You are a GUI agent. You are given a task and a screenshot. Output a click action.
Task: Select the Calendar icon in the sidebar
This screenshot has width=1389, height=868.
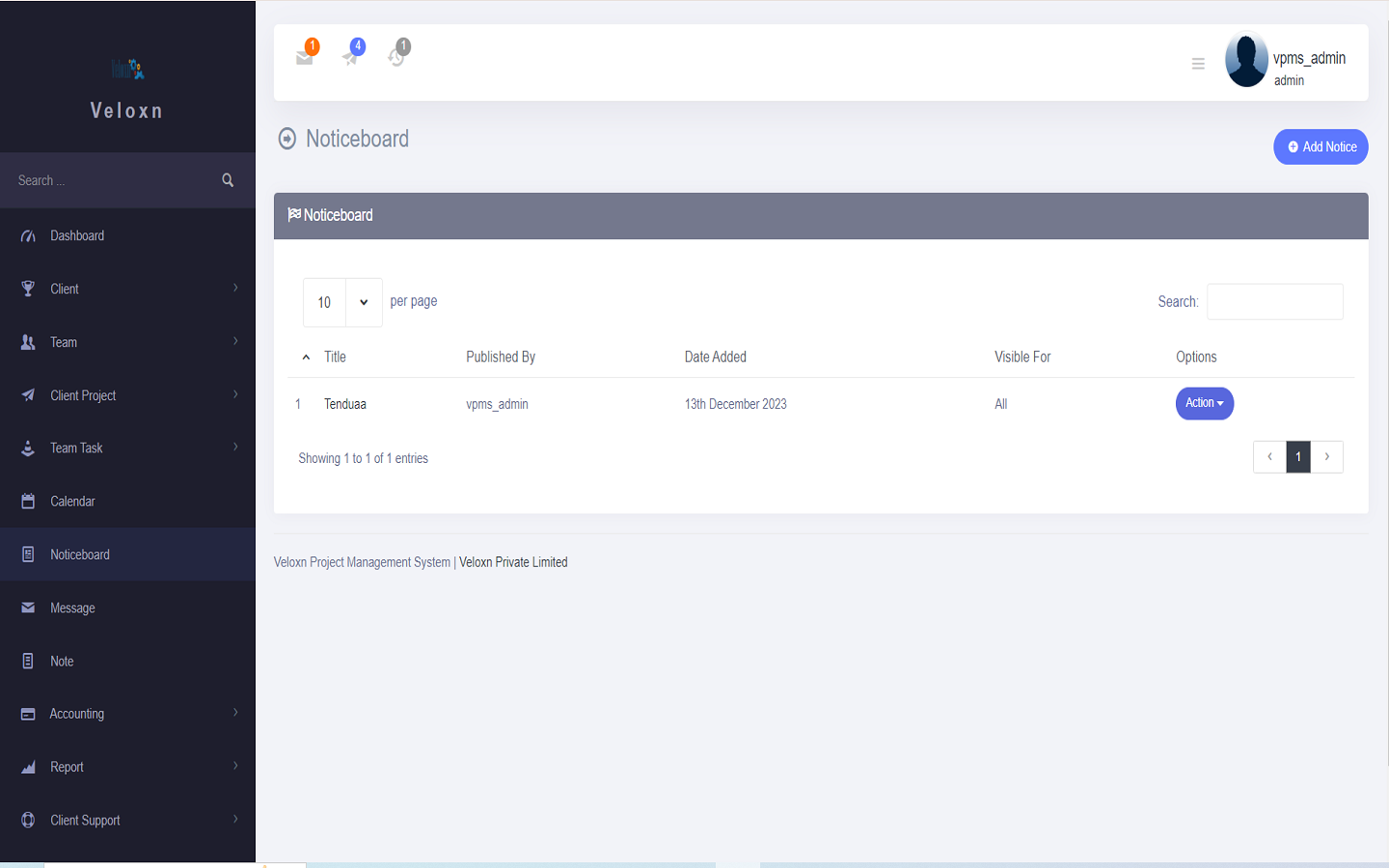[x=26, y=501]
